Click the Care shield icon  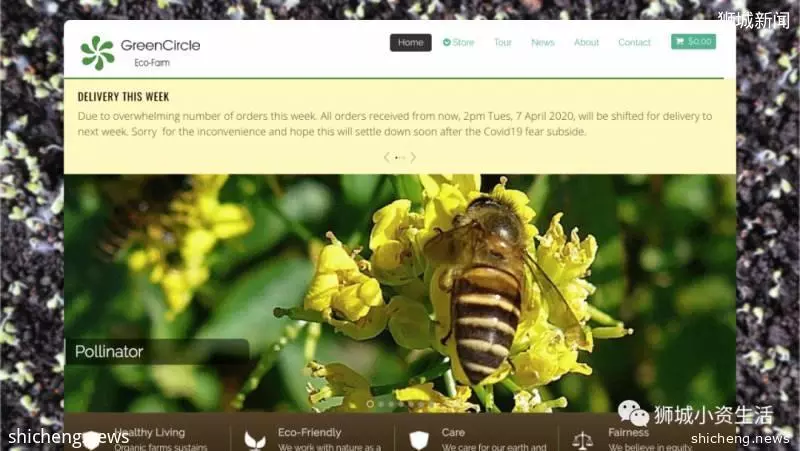419,440
